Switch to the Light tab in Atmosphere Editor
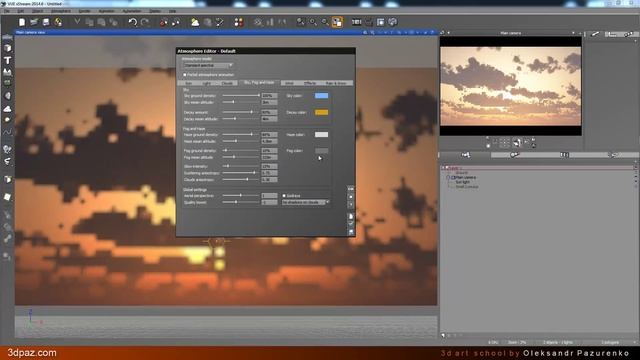The image size is (640, 360). (207, 83)
